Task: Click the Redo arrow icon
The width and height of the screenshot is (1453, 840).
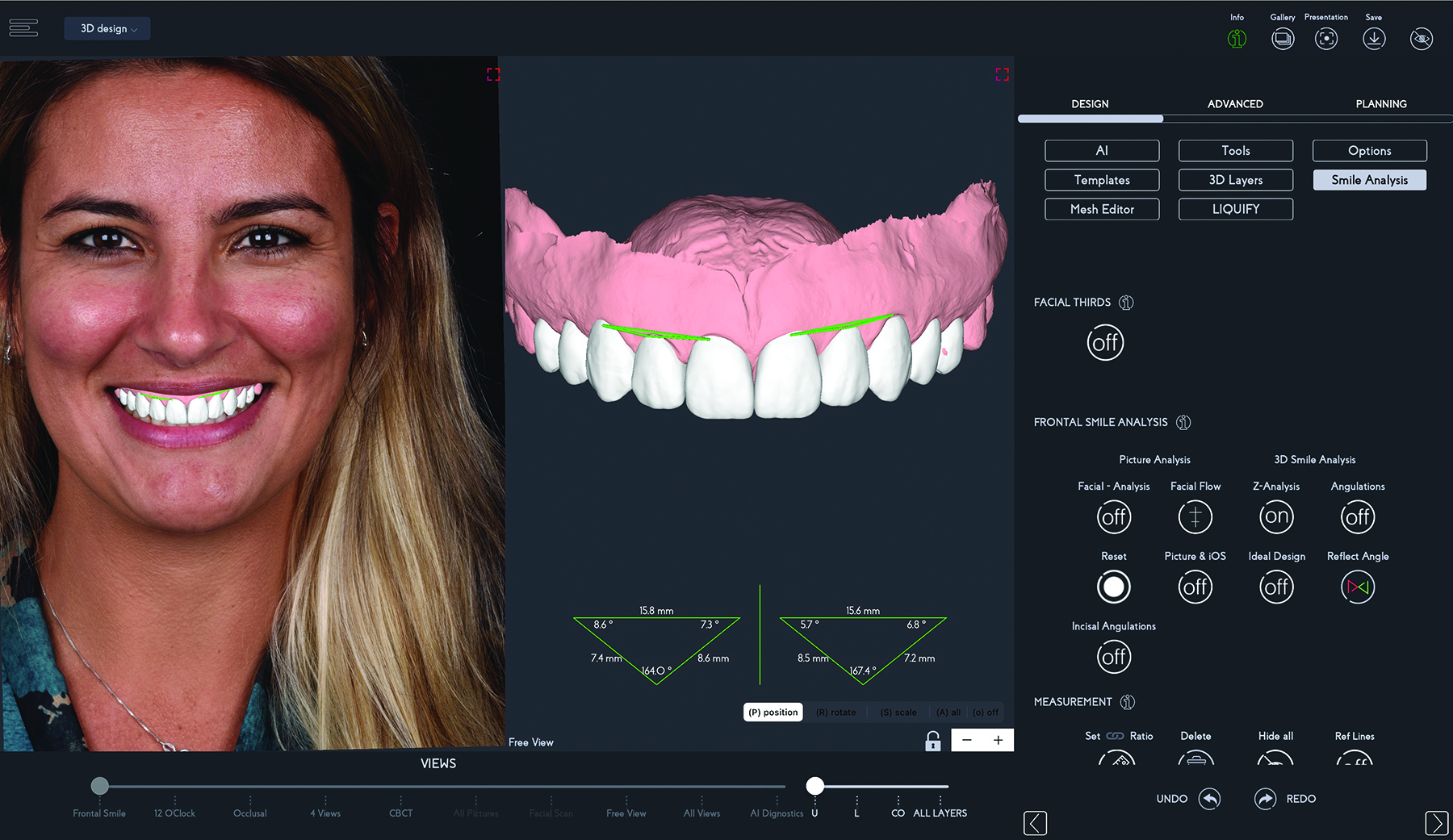Action: (x=1265, y=799)
